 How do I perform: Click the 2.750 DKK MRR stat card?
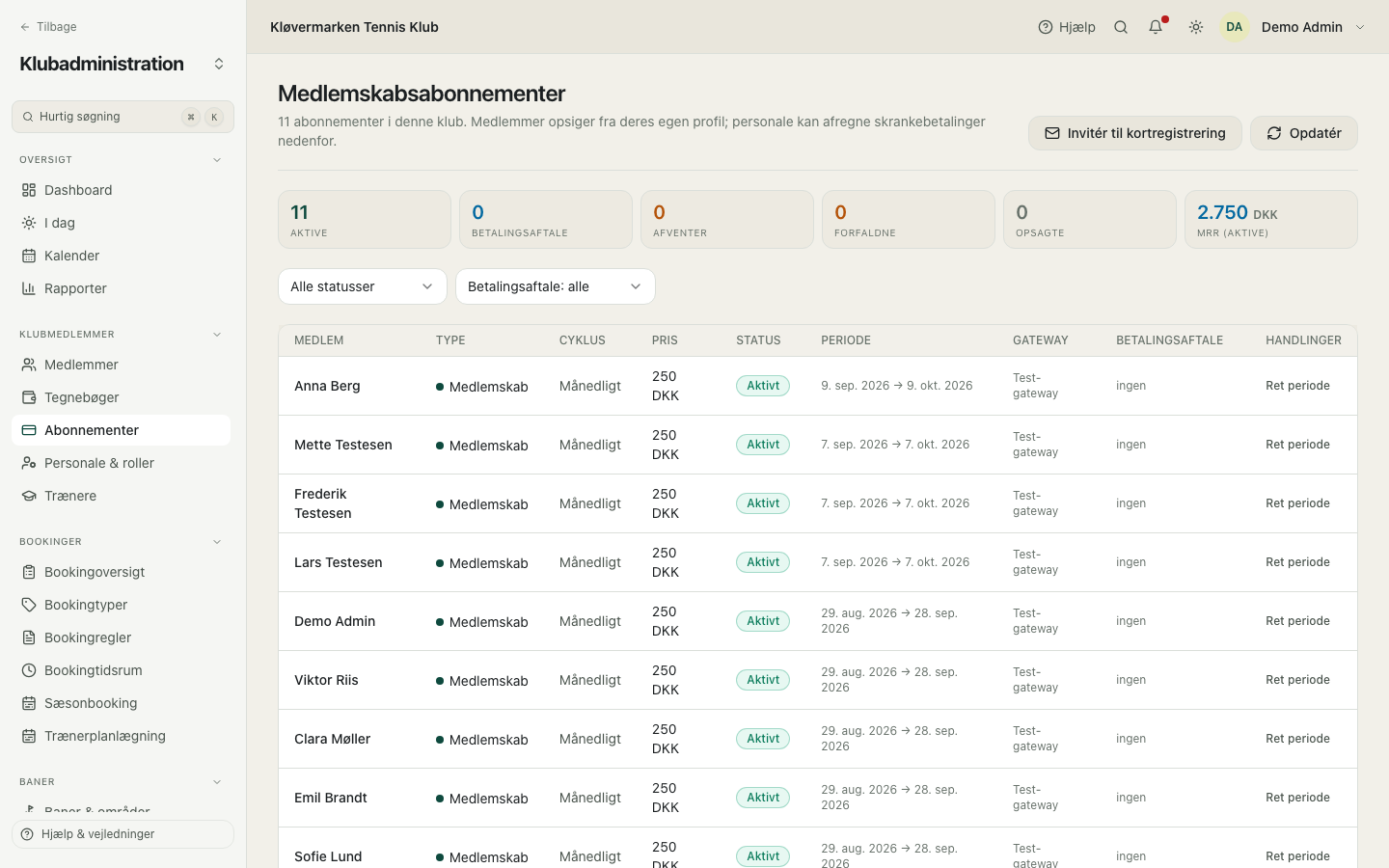click(1271, 220)
